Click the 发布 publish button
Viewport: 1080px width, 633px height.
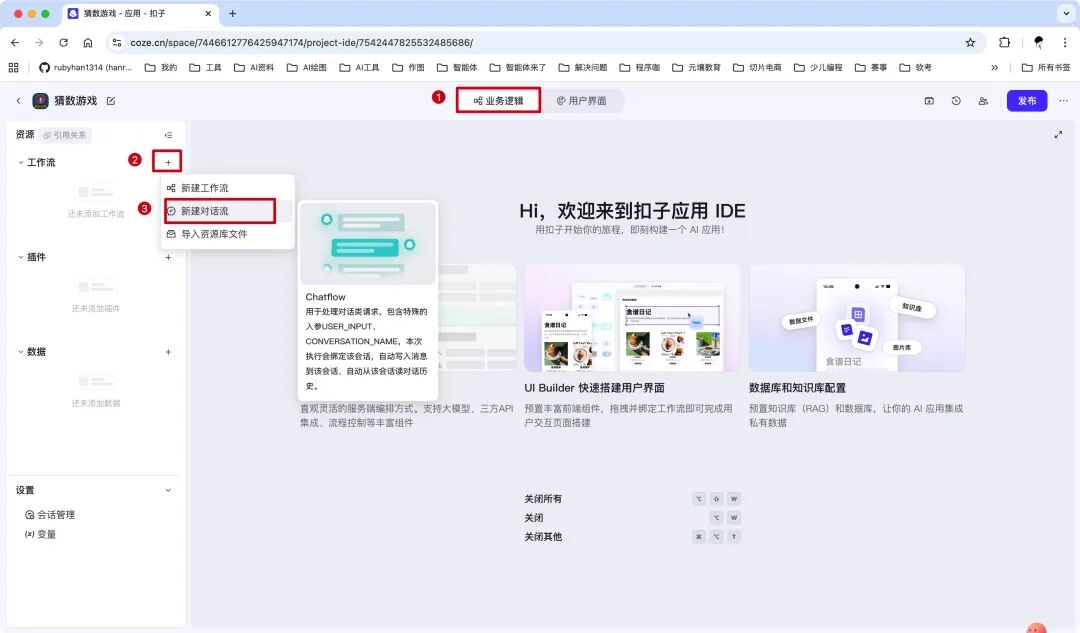click(x=1026, y=101)
